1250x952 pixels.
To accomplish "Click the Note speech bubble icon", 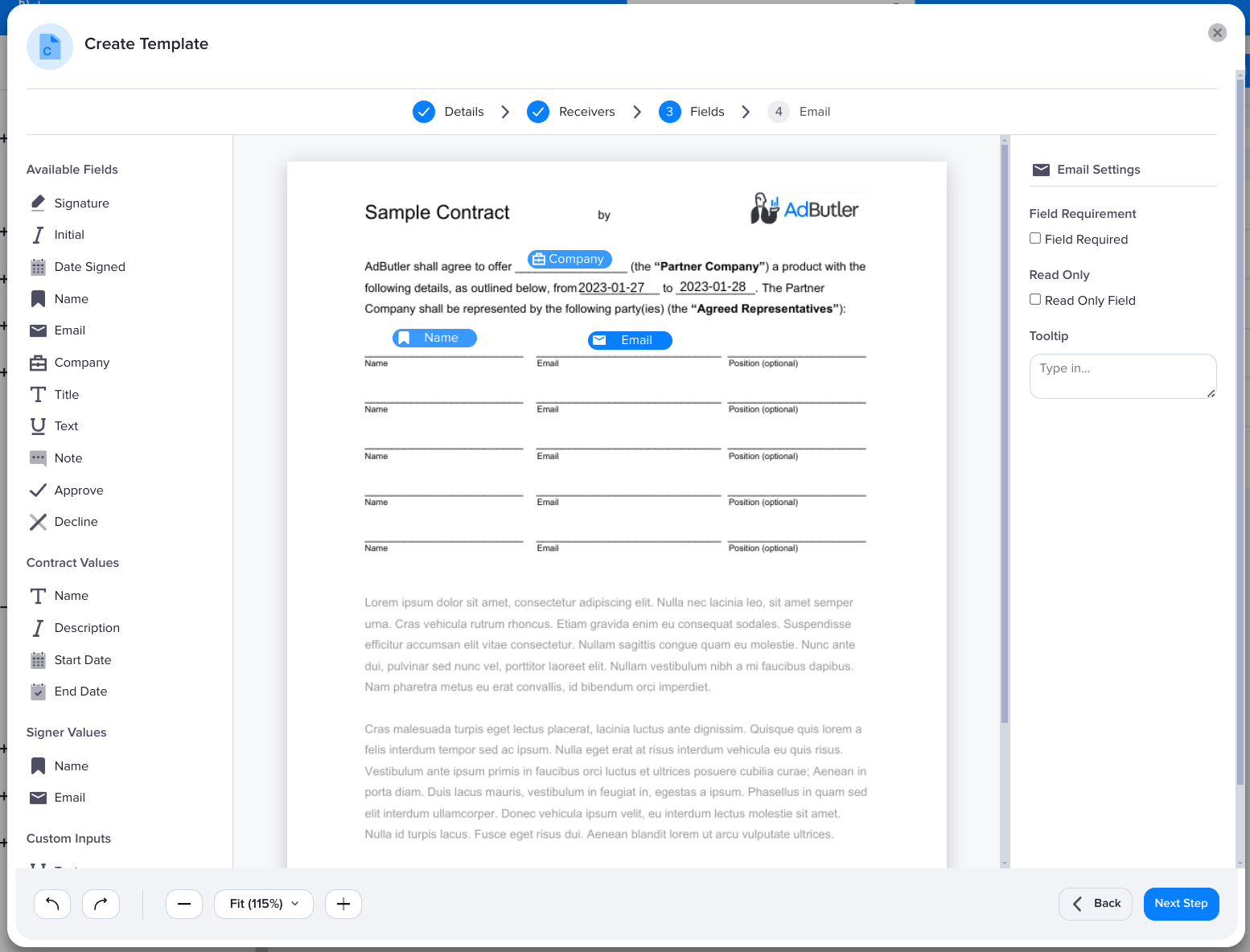I will click(38, 458).
